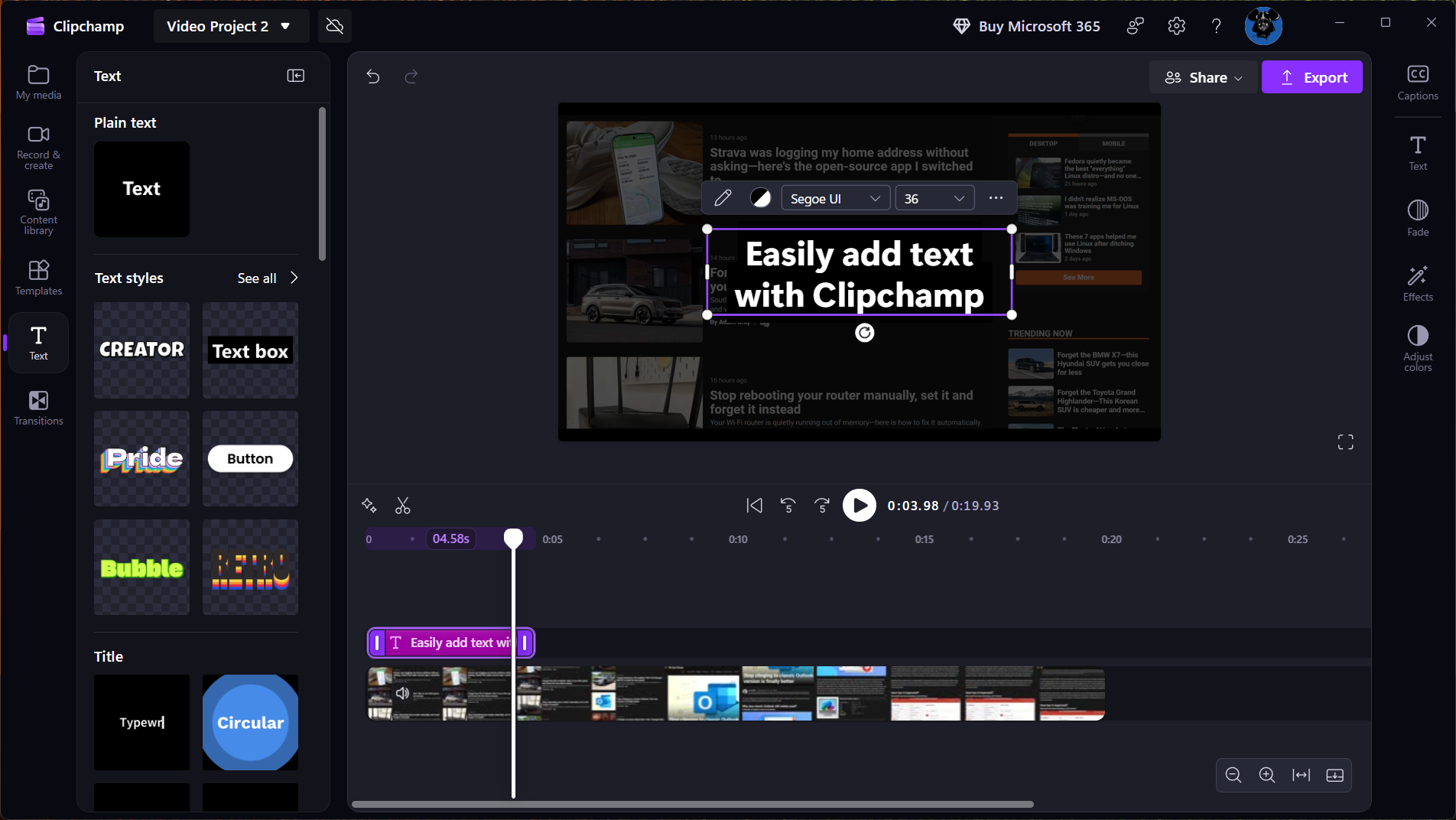Select the Text tab in left sidebar
1456x820 pixels.
[x=38, y=343]
